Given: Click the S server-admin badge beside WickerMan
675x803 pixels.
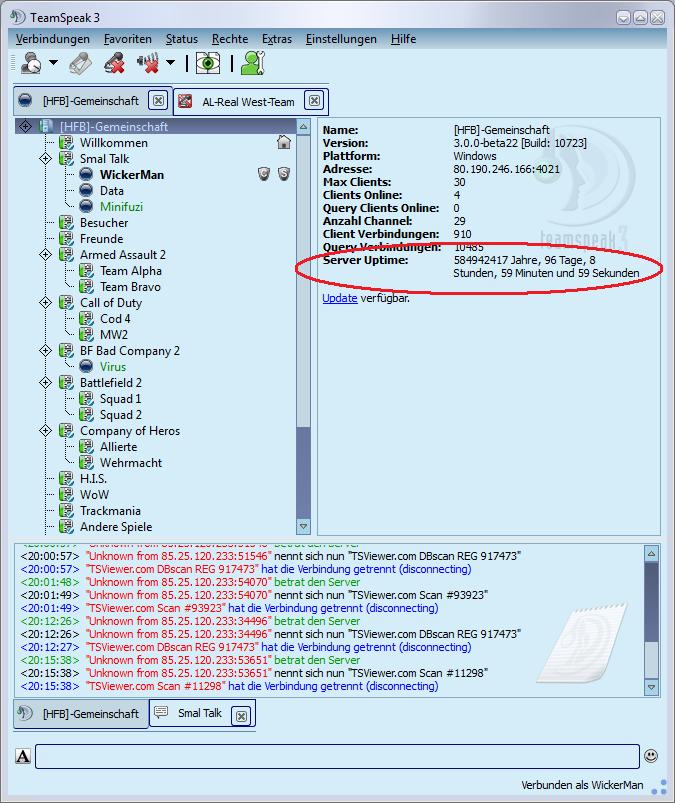Looking at the screenshot, I should (284, 174).
